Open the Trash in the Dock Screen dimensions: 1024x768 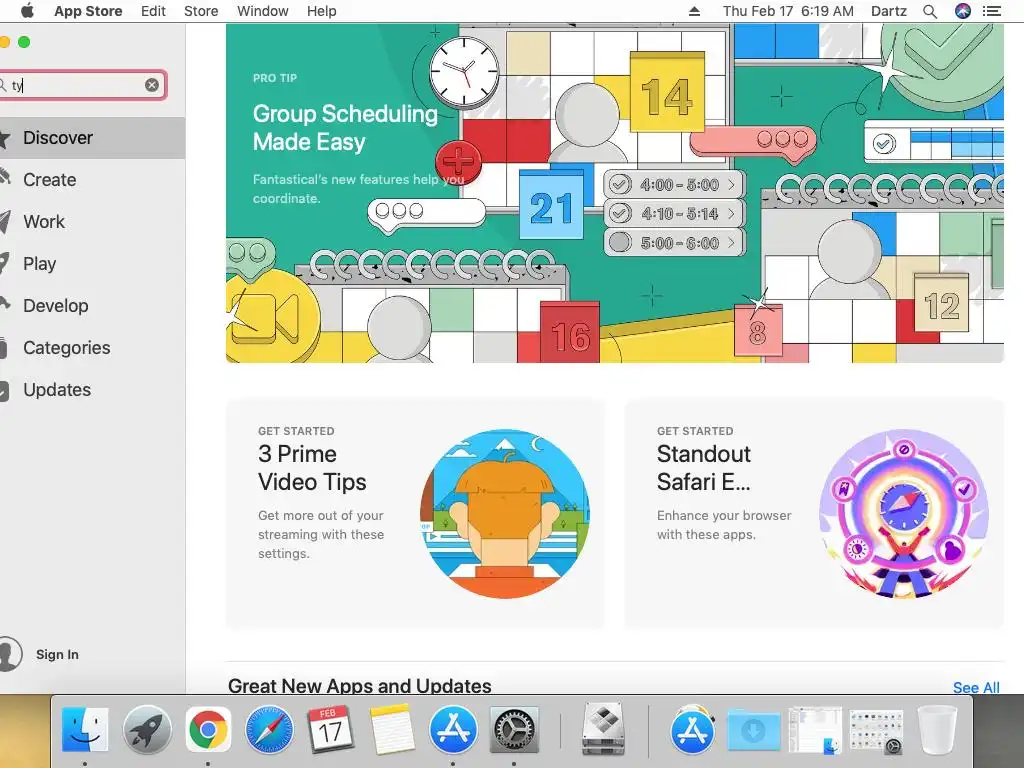tap(937, 729)
